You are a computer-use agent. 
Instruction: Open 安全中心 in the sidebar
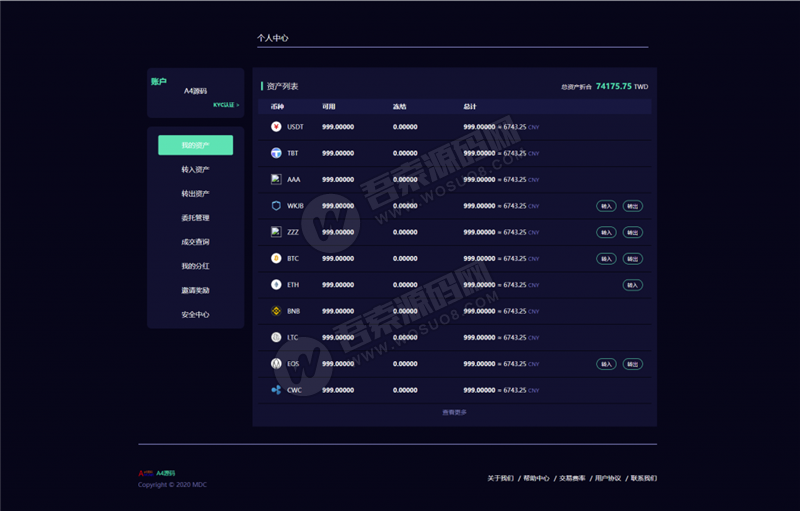tap(195, 315)
